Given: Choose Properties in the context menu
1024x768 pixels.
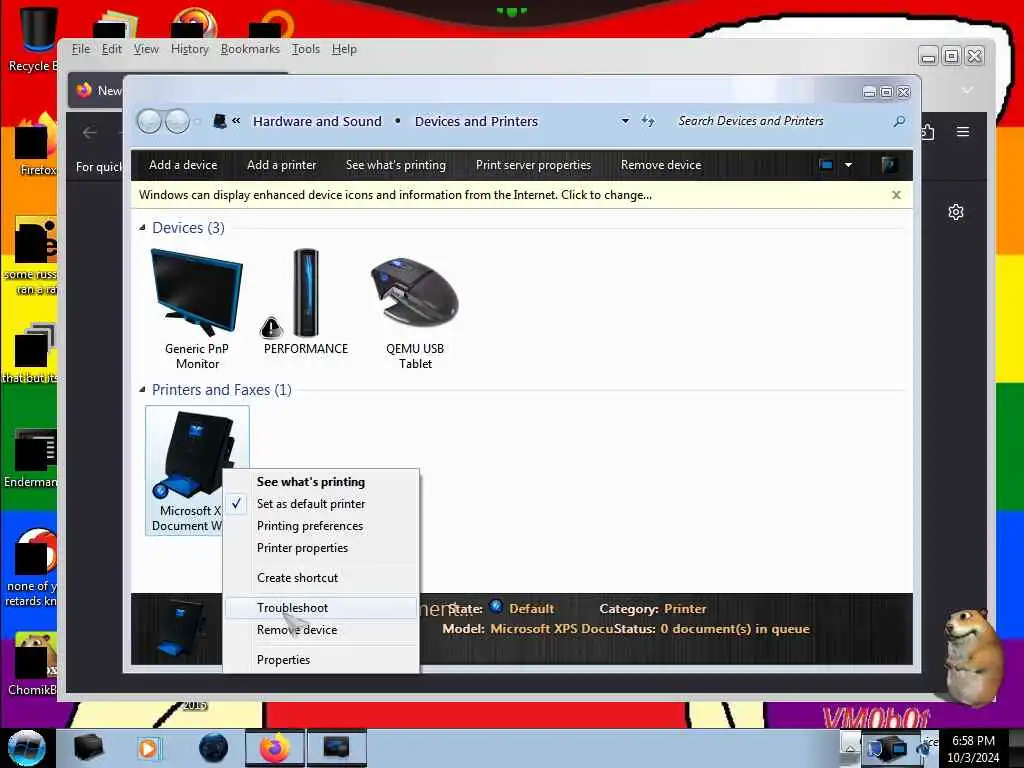Looking at the screenshot, I should (321, 660).
